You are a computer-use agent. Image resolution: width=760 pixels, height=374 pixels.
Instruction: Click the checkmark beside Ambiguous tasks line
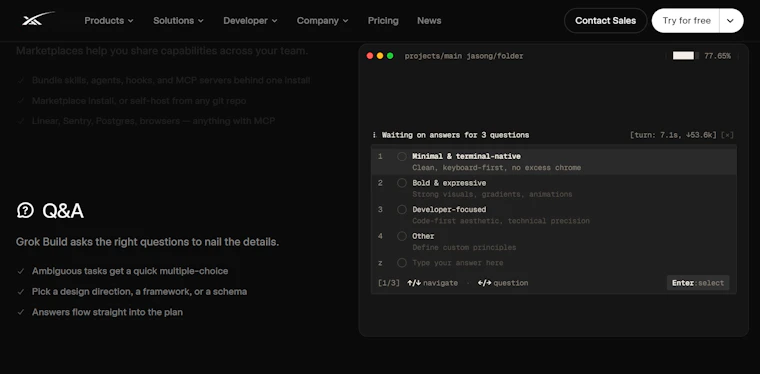(x=20, y=271)
